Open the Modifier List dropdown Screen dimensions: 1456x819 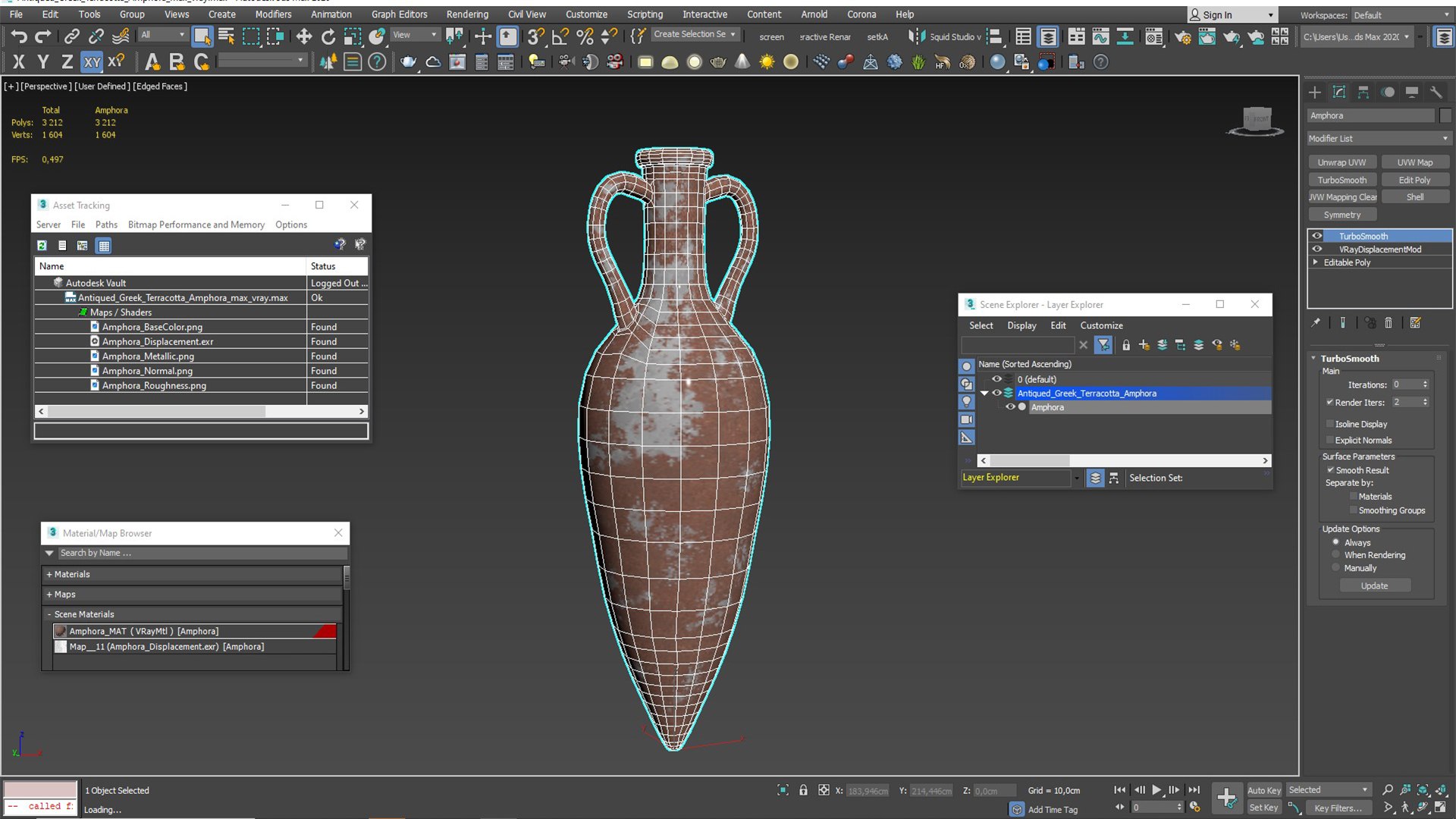pyautogui.click(x=1379, y=139)
